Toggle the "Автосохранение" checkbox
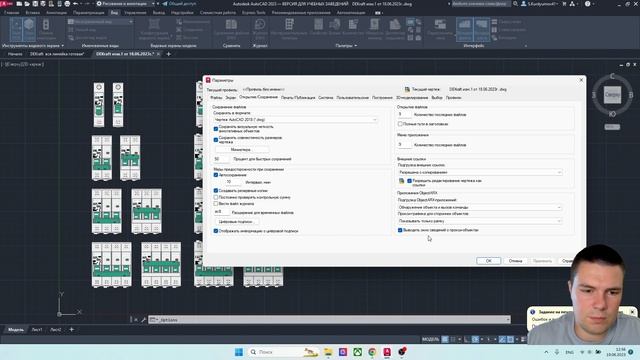This screenshot has width=640, height=360. [216, 175]
